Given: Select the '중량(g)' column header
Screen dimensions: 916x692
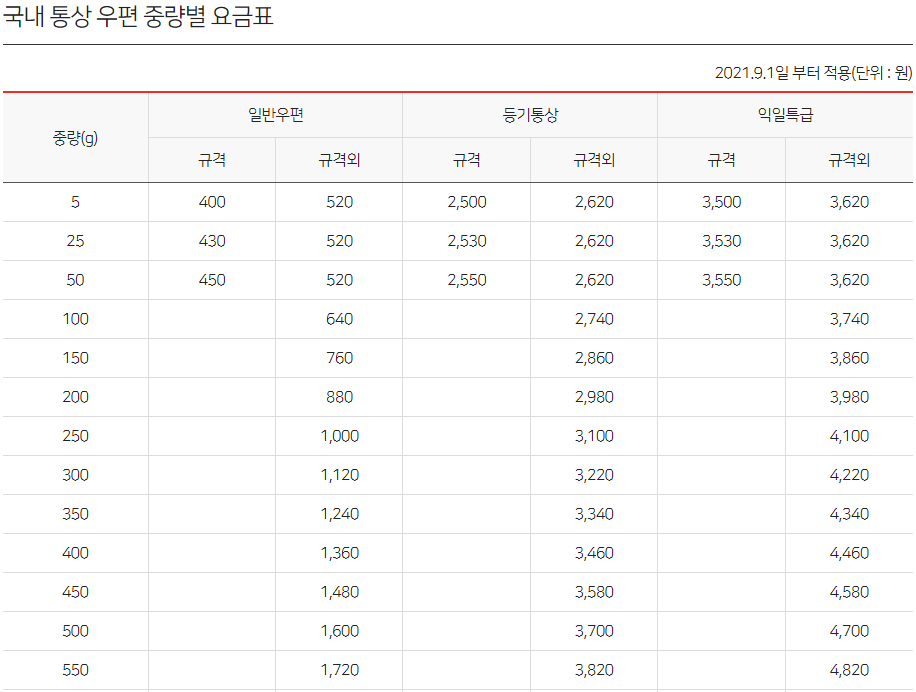Looking at the screenshot, I should coord(75,138).
